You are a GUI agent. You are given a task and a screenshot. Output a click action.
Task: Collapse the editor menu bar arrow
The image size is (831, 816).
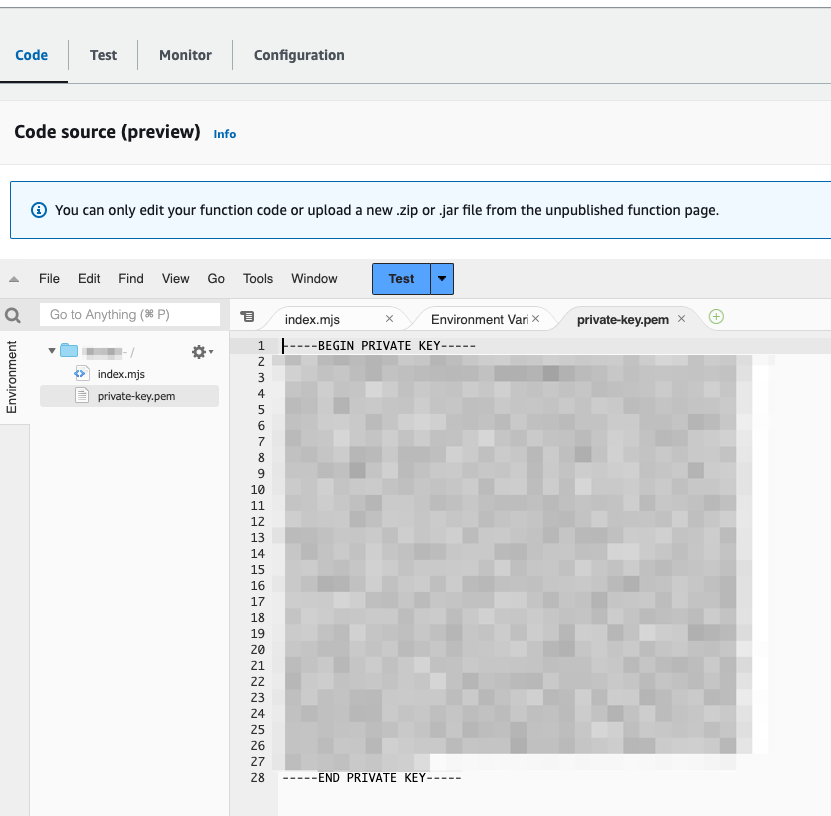pos(14,279)
